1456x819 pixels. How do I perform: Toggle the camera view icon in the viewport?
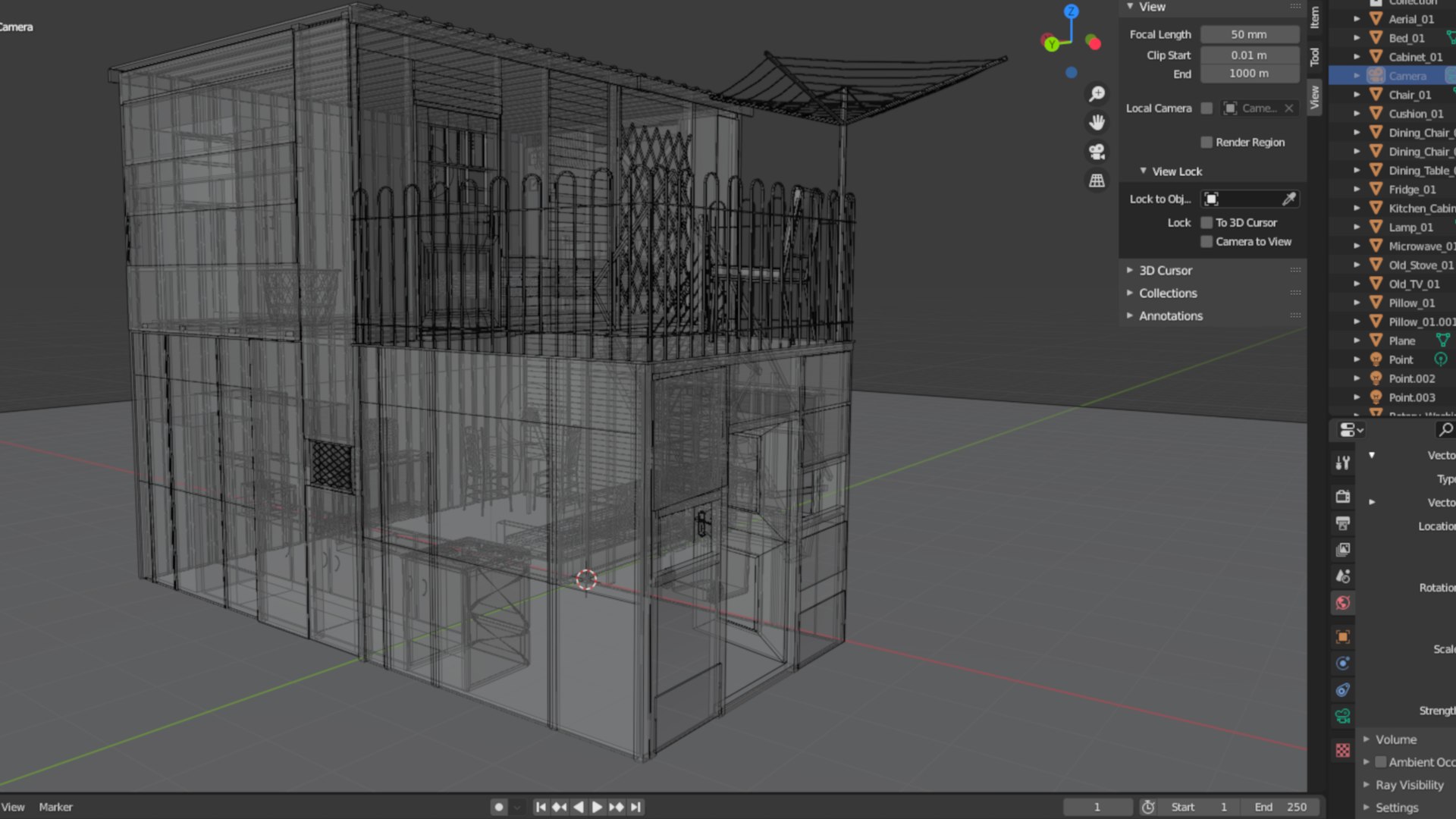point(1097,152)
